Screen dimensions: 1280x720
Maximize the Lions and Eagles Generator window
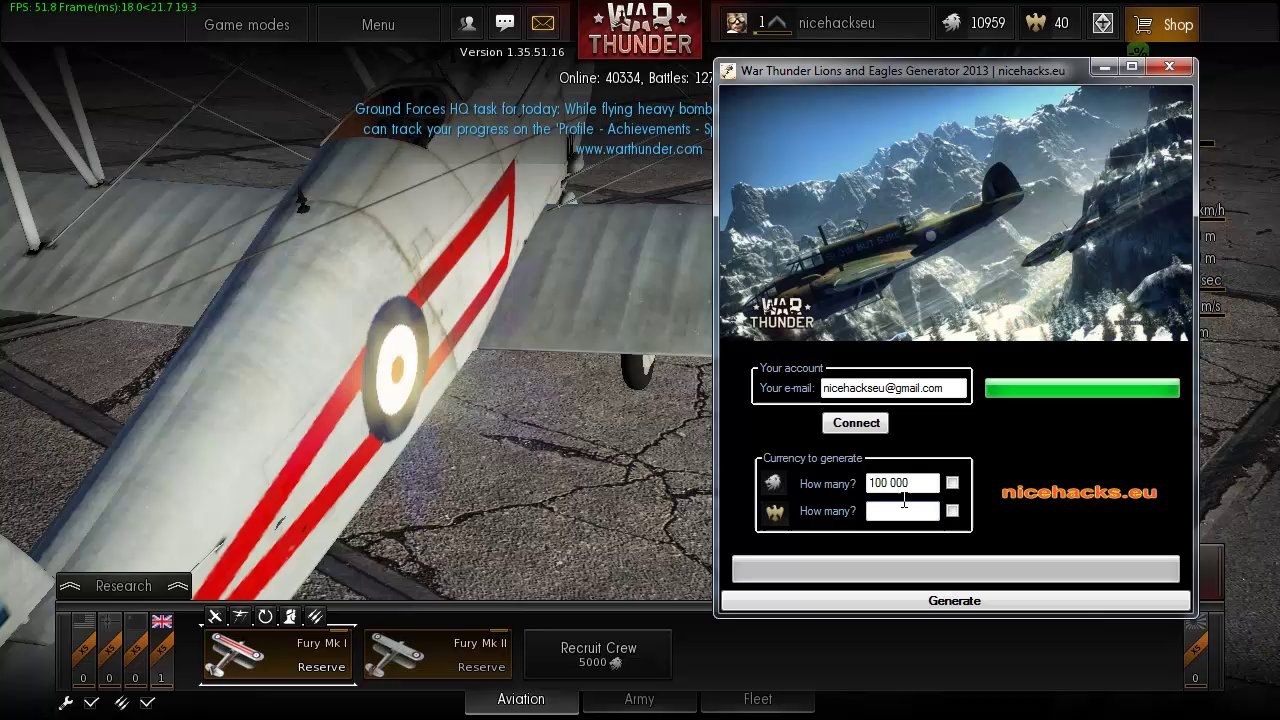point(1132,67)
